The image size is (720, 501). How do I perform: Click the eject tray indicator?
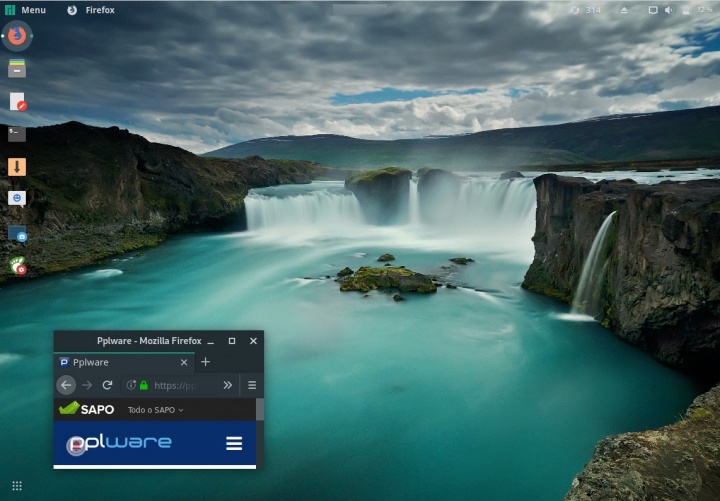[x=625, y=10]
